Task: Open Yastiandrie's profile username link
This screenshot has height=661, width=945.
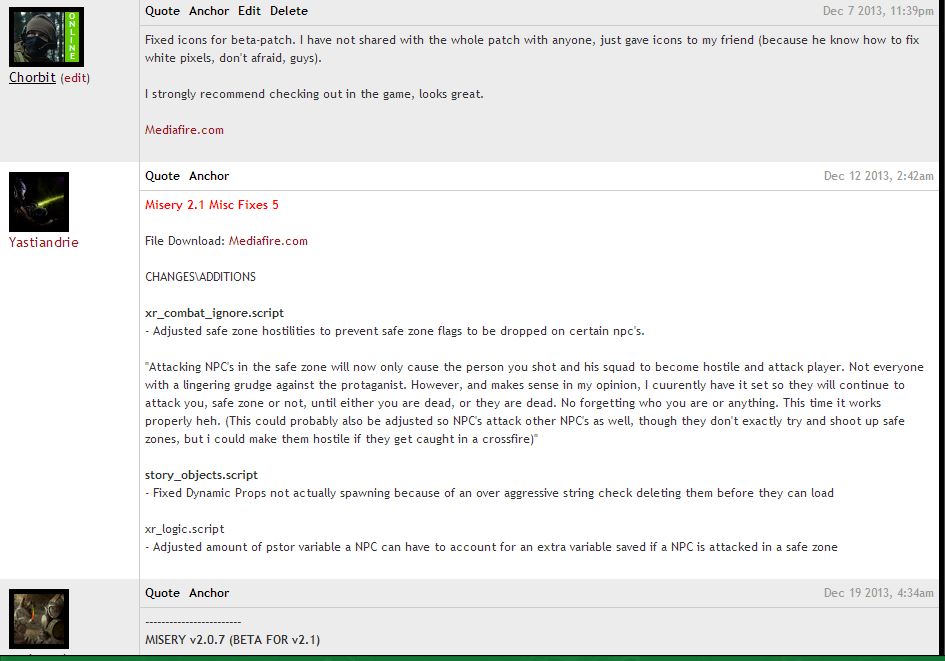Action: click(43, 242)
